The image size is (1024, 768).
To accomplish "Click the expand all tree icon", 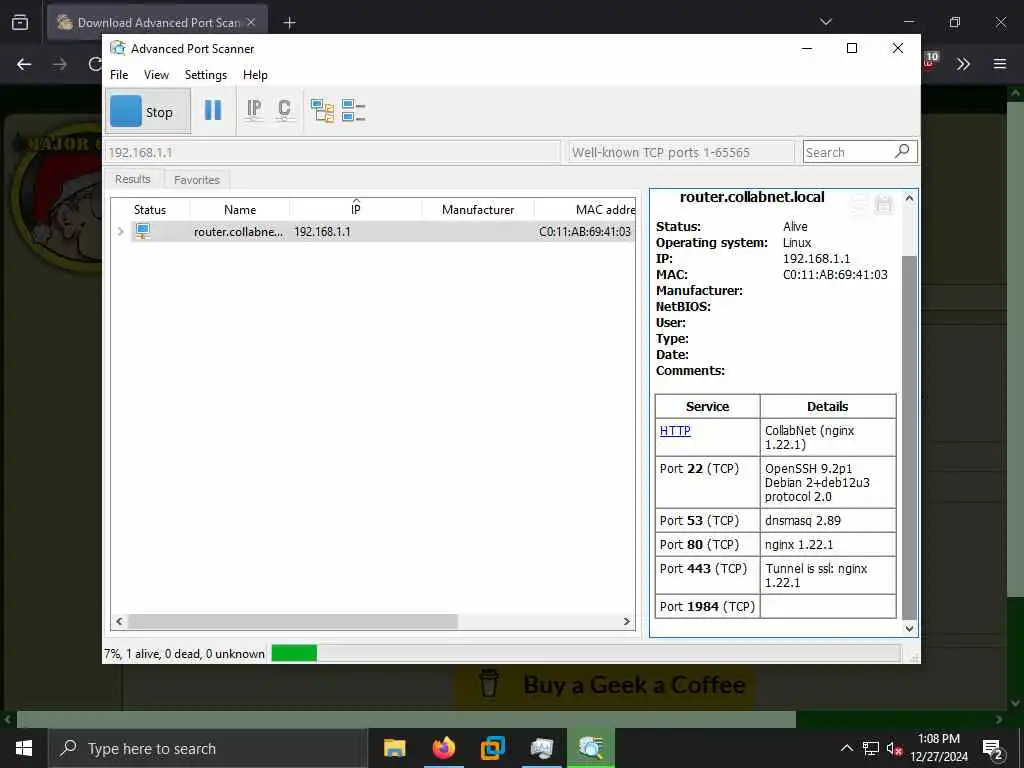I will (x=323, y=110).
